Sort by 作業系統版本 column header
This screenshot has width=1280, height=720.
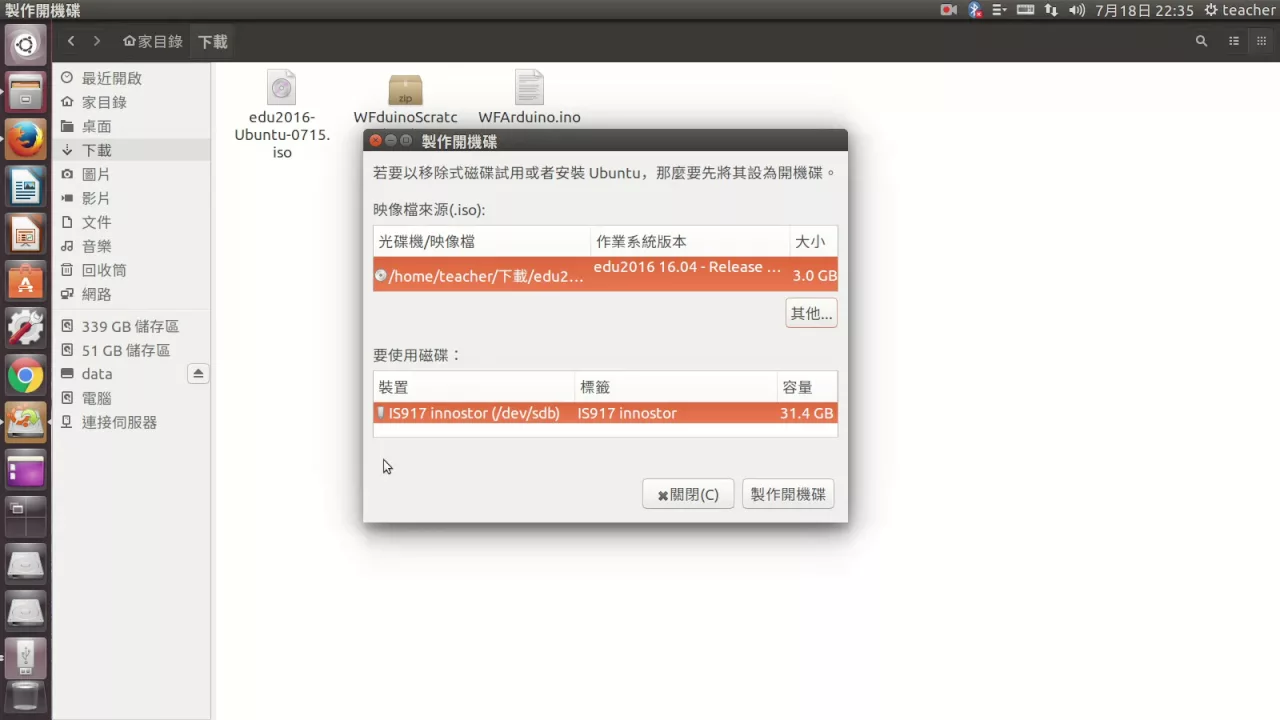click(690, 241)
